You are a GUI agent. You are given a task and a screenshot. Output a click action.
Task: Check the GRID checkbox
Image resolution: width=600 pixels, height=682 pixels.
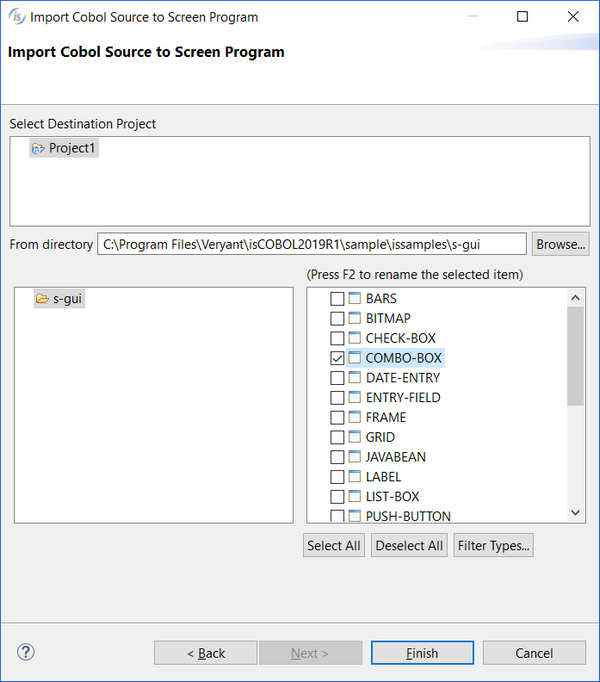click(x=337, y=437)
